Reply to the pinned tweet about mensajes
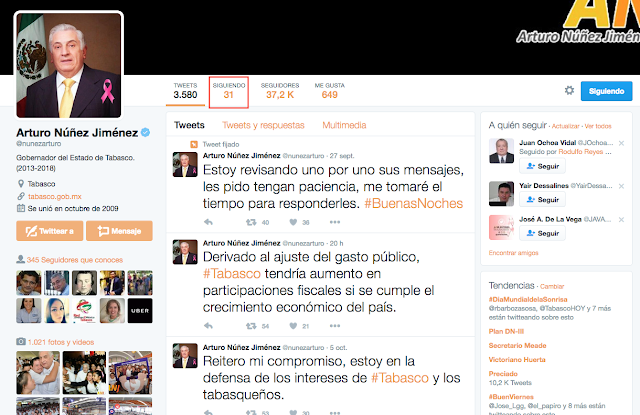The width and height of the screenshot is (640, 415). (x=208, y=222)
